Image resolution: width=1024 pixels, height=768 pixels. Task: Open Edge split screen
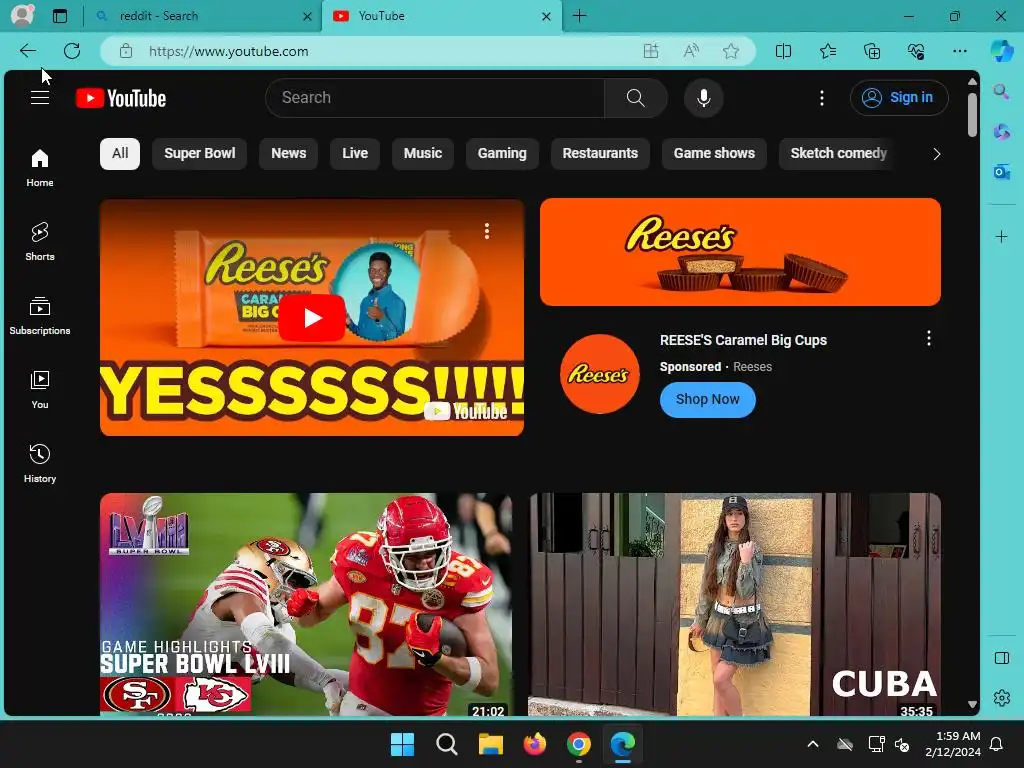point(783,51)
